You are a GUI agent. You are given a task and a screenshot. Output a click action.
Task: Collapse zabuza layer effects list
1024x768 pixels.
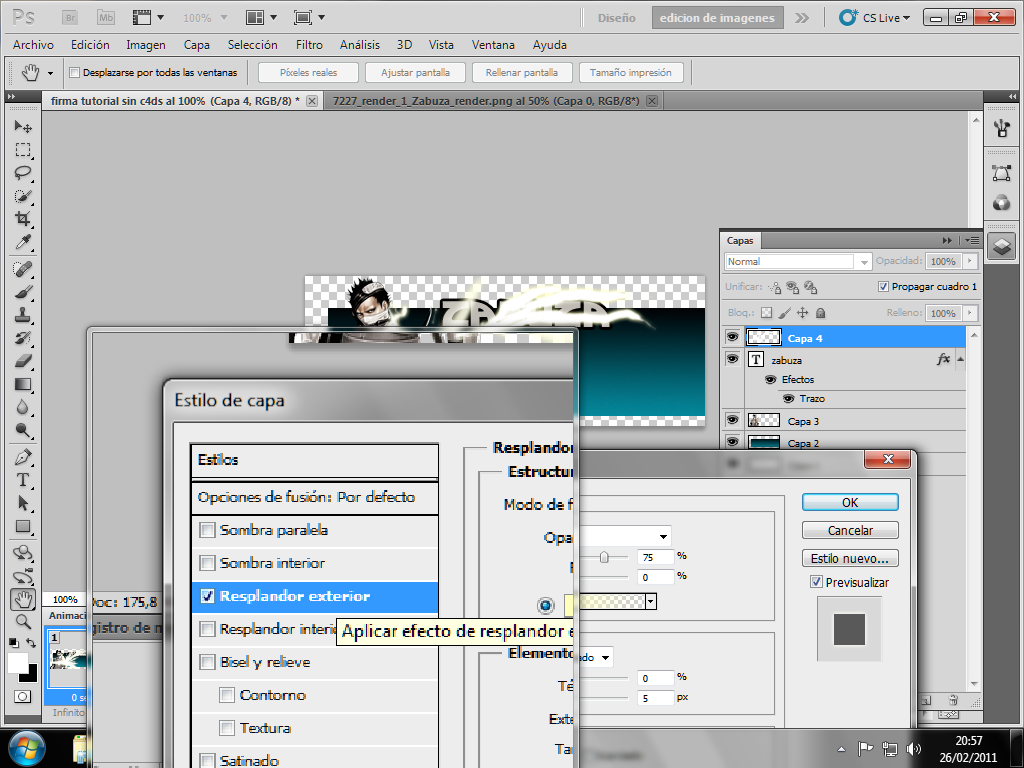(961, 359)
